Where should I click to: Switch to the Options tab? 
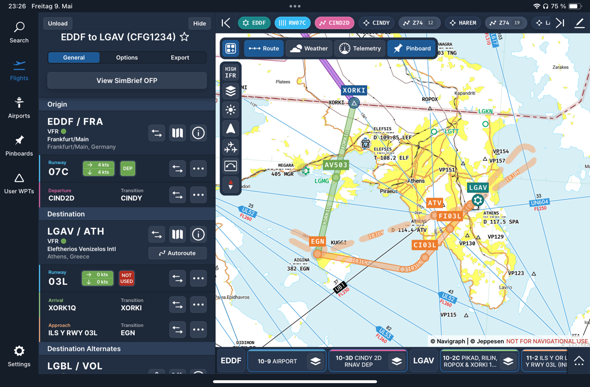click(x=127, y=58)
